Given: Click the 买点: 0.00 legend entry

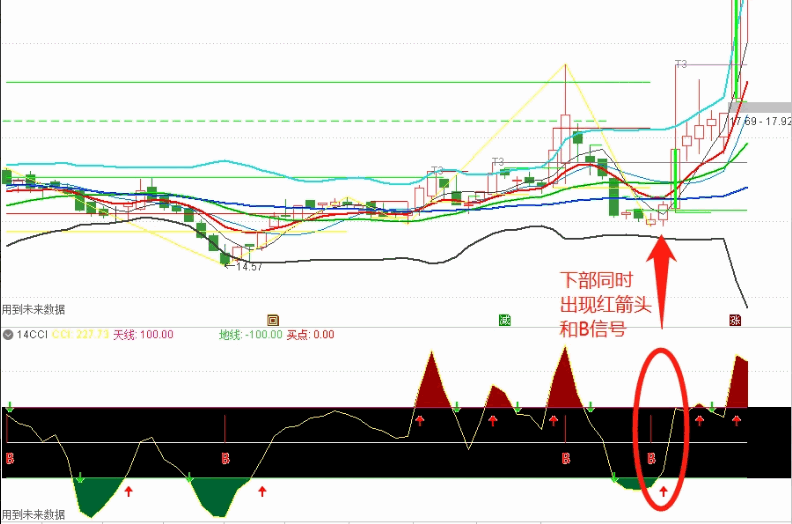Looking at the screenshot, I should pos(311,335).
